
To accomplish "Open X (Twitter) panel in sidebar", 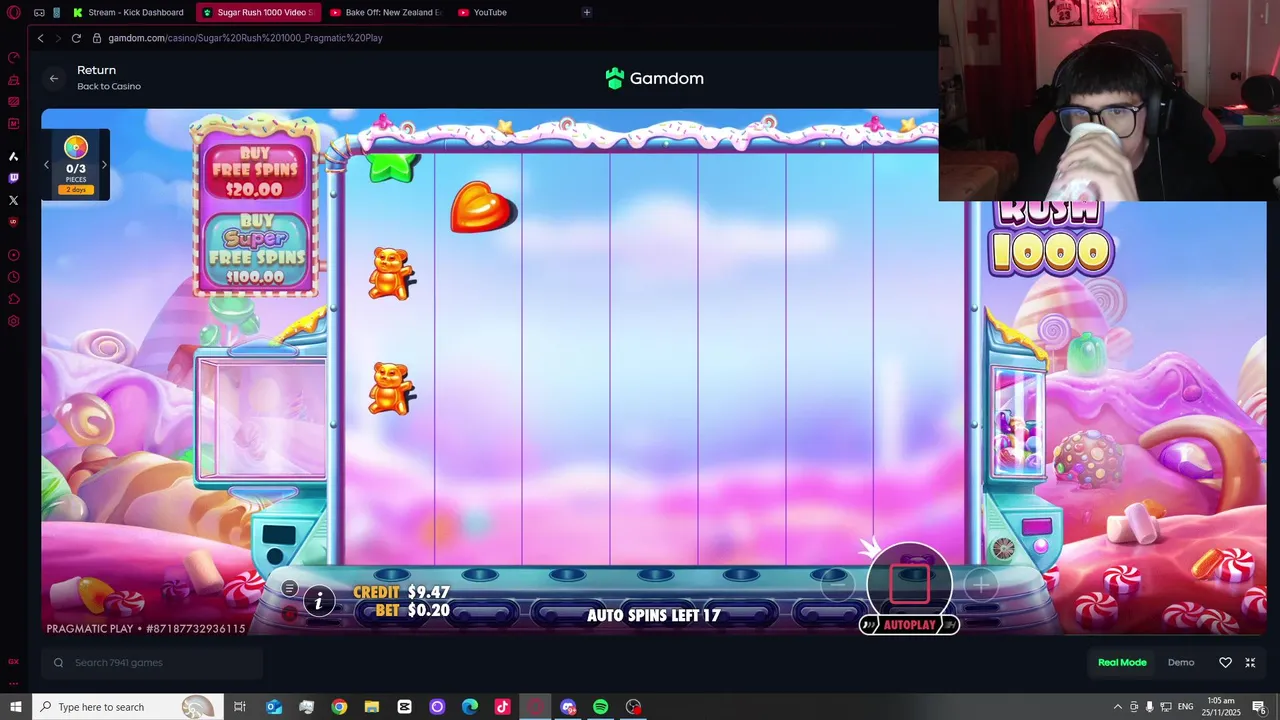I will [14, 200].
